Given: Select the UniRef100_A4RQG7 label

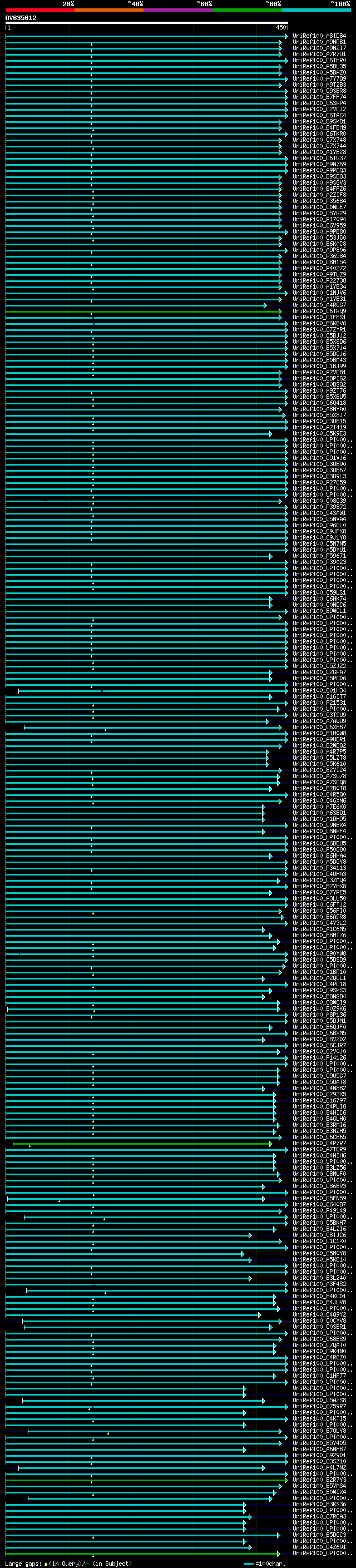Looking at the screenshot, I should pos(319,305).
